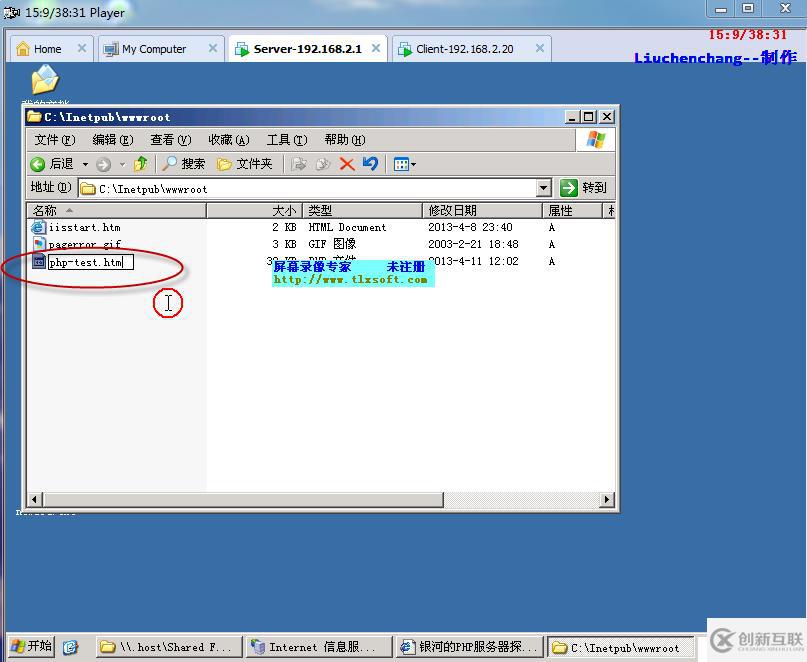
Task: Open the 开始 Start button
Action: point(32,646)
